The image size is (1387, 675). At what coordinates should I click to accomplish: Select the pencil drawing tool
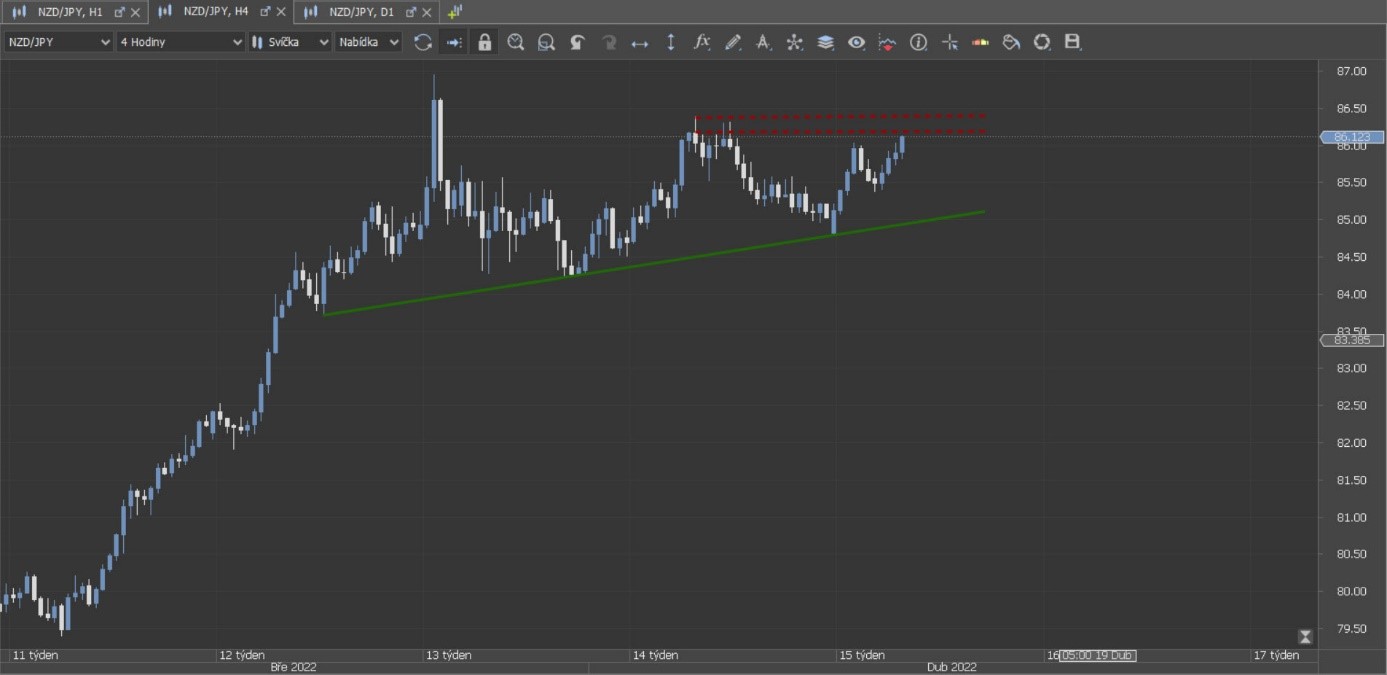[733, 42]
